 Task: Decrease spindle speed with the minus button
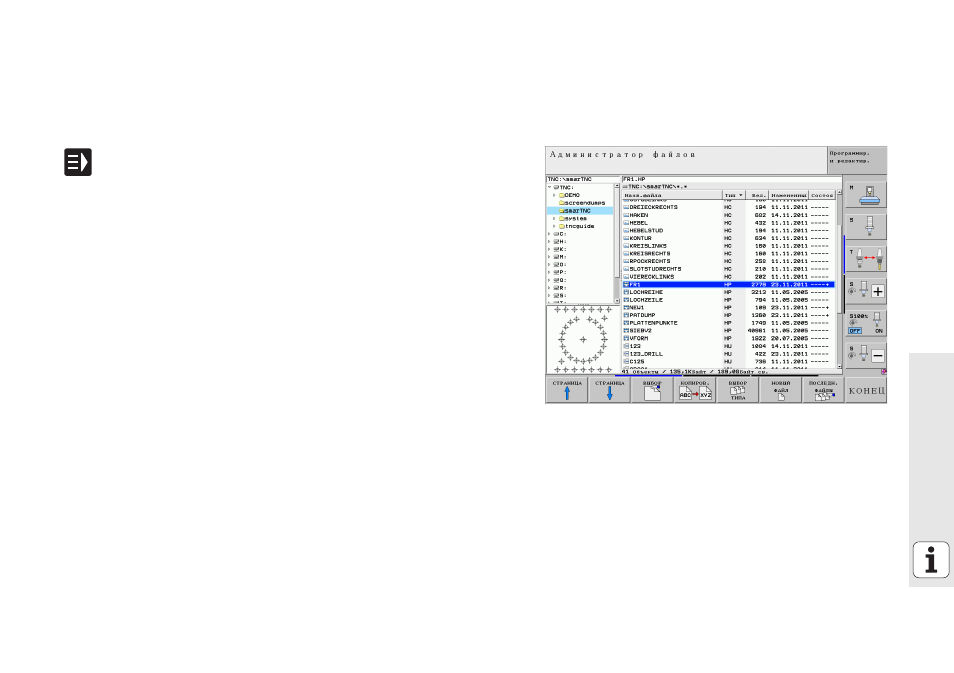[877, 356]
